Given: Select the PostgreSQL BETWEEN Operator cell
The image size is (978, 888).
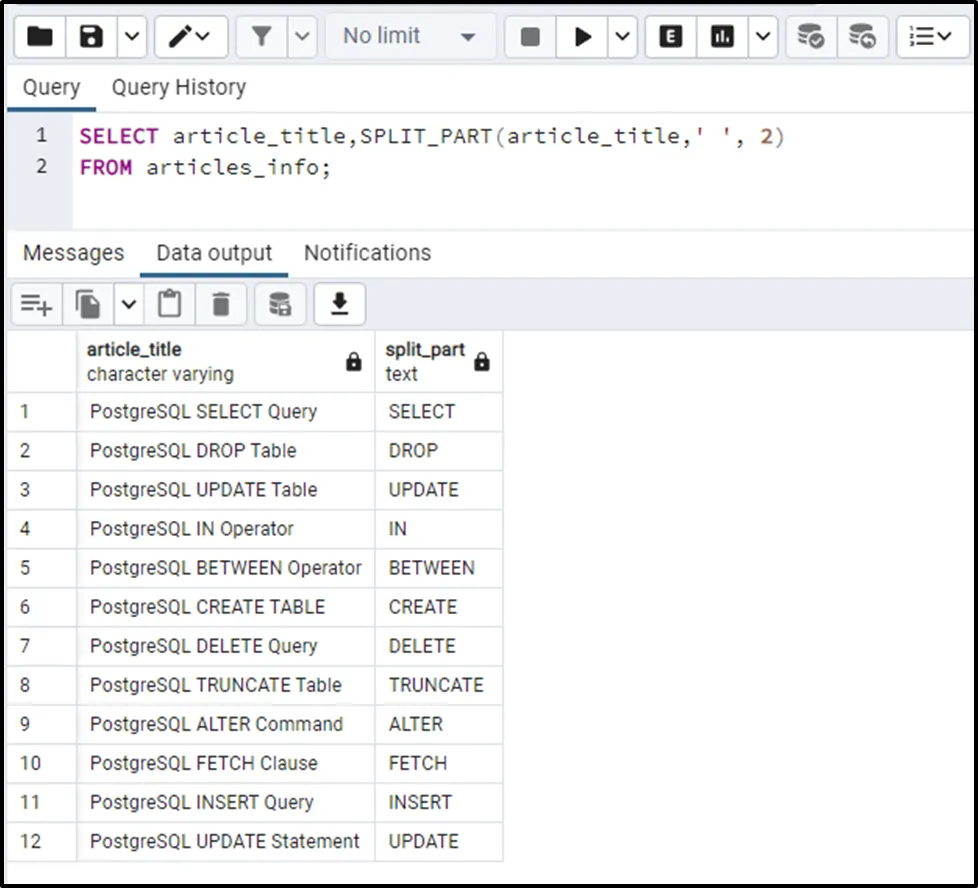Looking at the screenshot, I should [x=225, y=568].
